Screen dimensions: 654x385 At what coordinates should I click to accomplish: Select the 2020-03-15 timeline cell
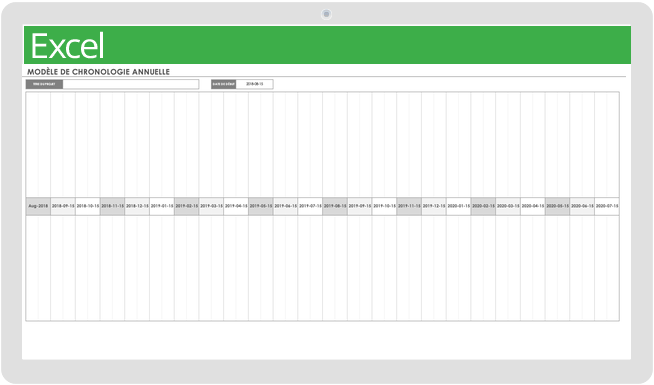(508, 206)
